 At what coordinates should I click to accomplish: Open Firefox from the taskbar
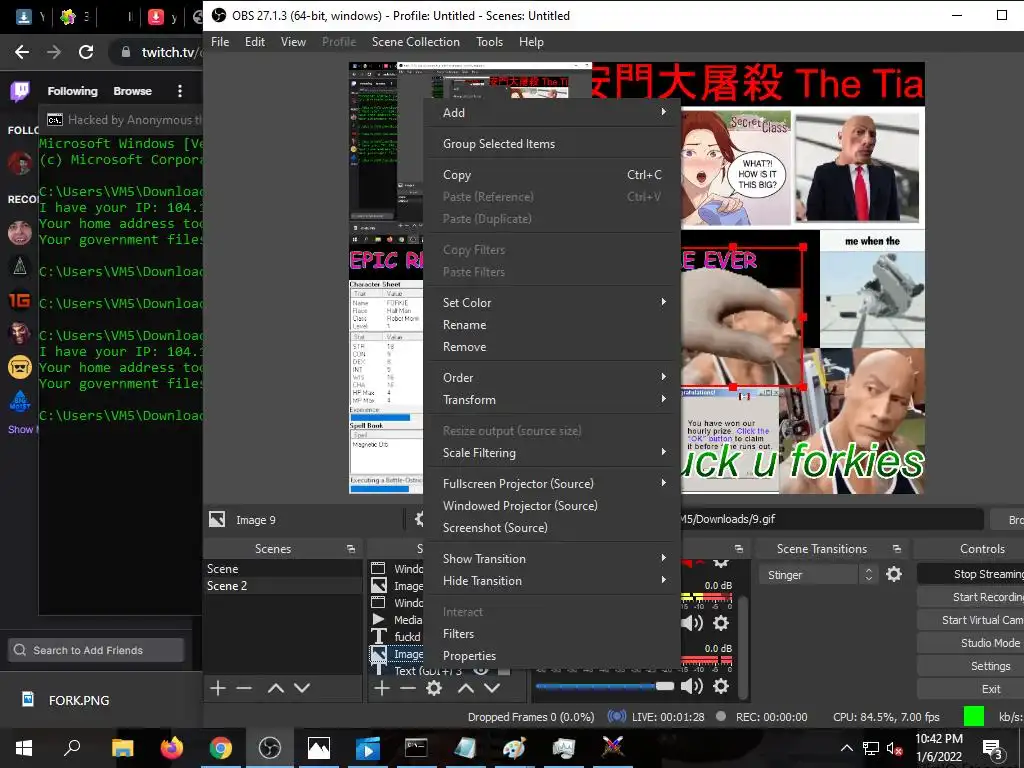point(172,747)
